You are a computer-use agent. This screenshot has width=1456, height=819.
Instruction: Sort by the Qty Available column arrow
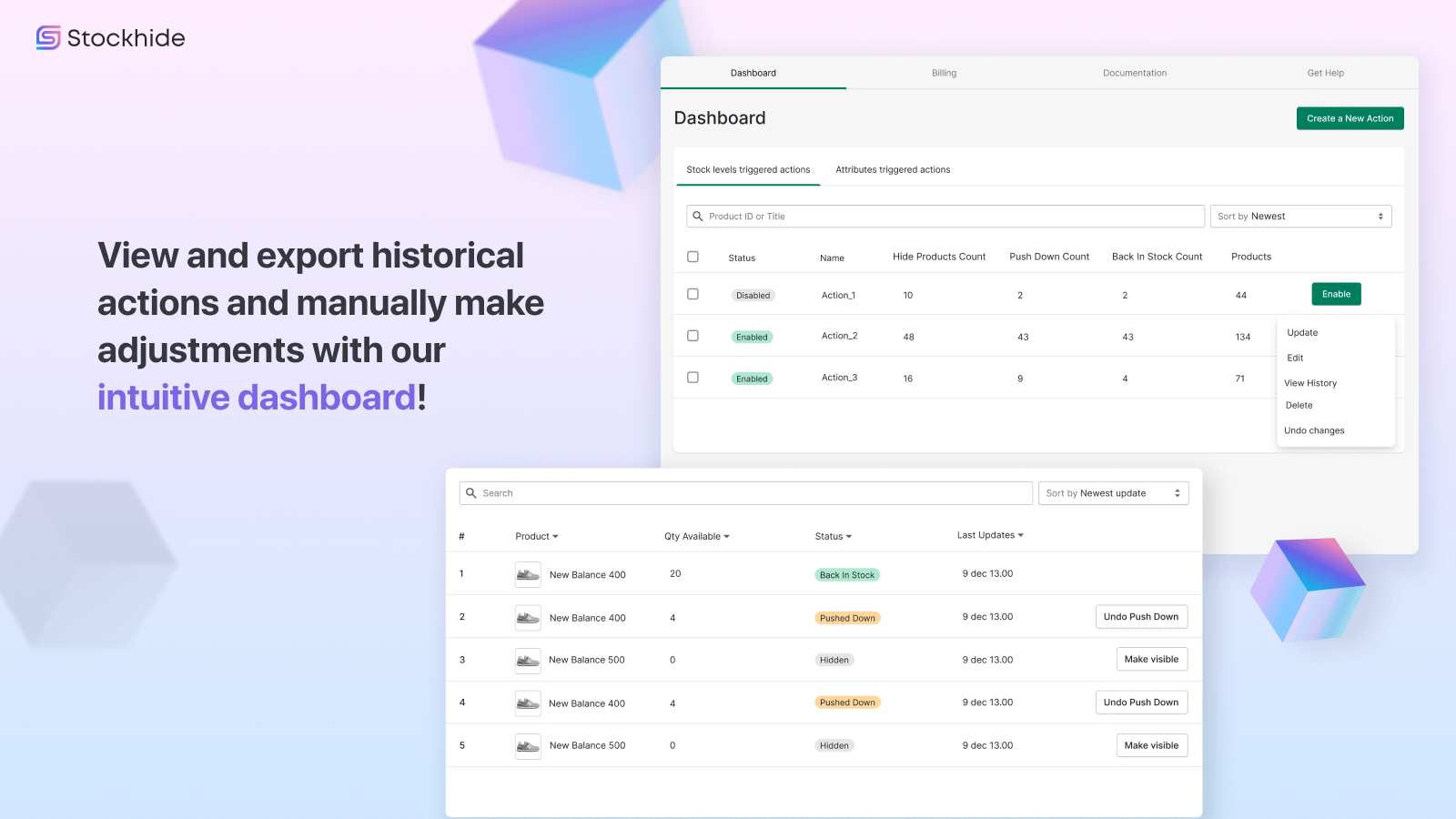click(x=726, y=537)
